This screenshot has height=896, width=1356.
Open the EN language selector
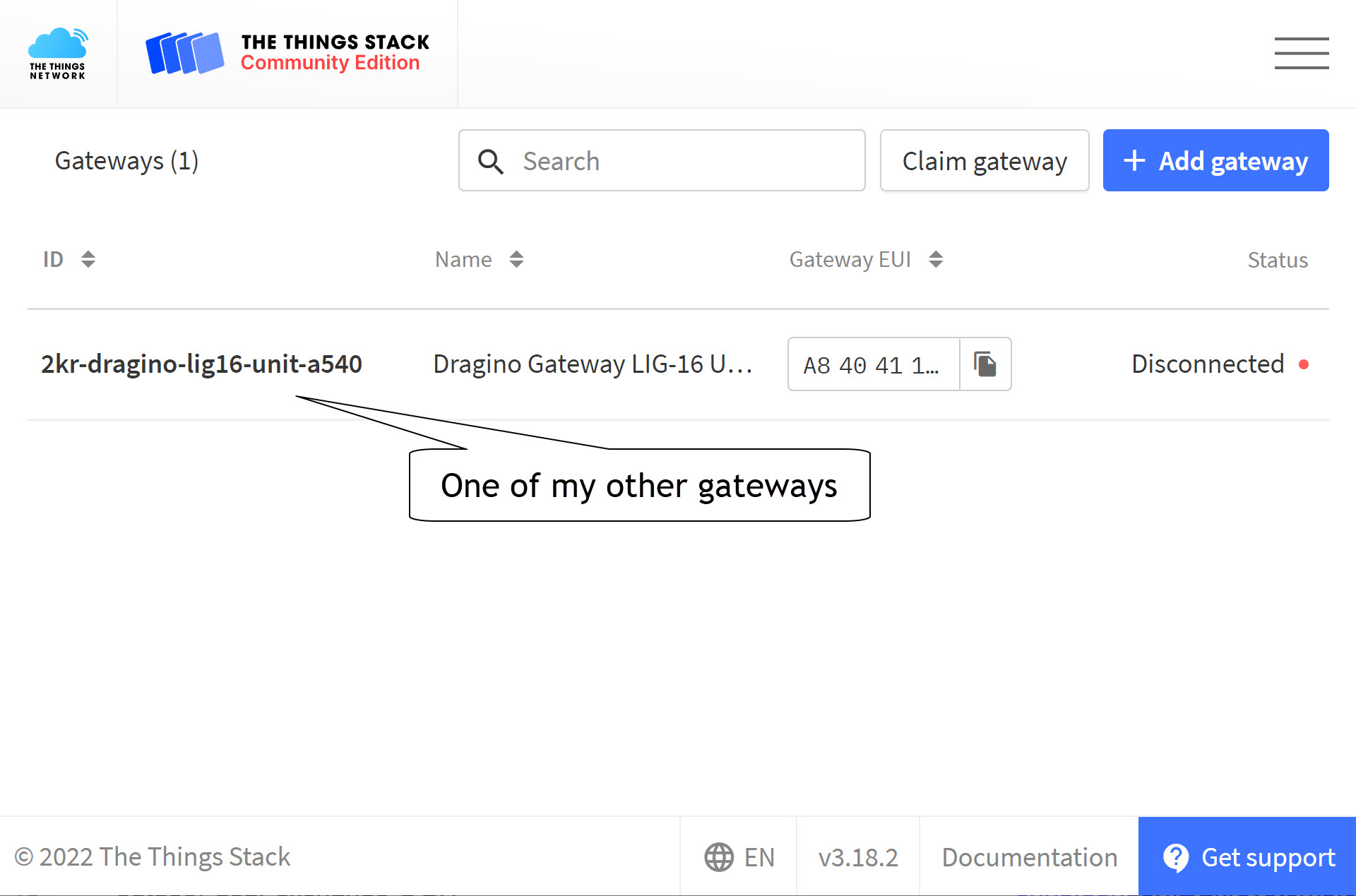point(739,856)
